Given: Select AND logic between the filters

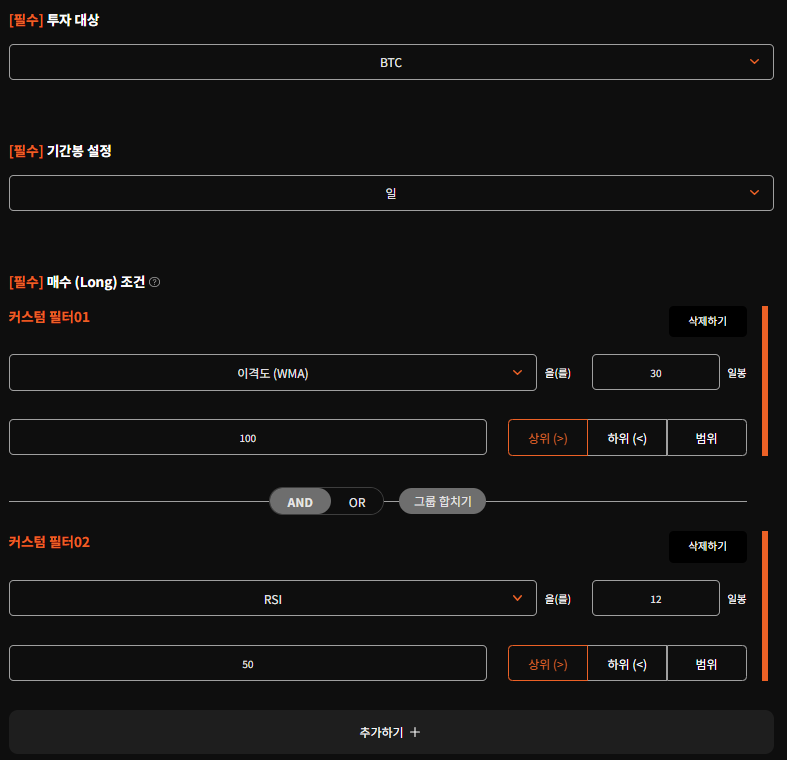Looking at the screenshot, I should tap(300, 501).
